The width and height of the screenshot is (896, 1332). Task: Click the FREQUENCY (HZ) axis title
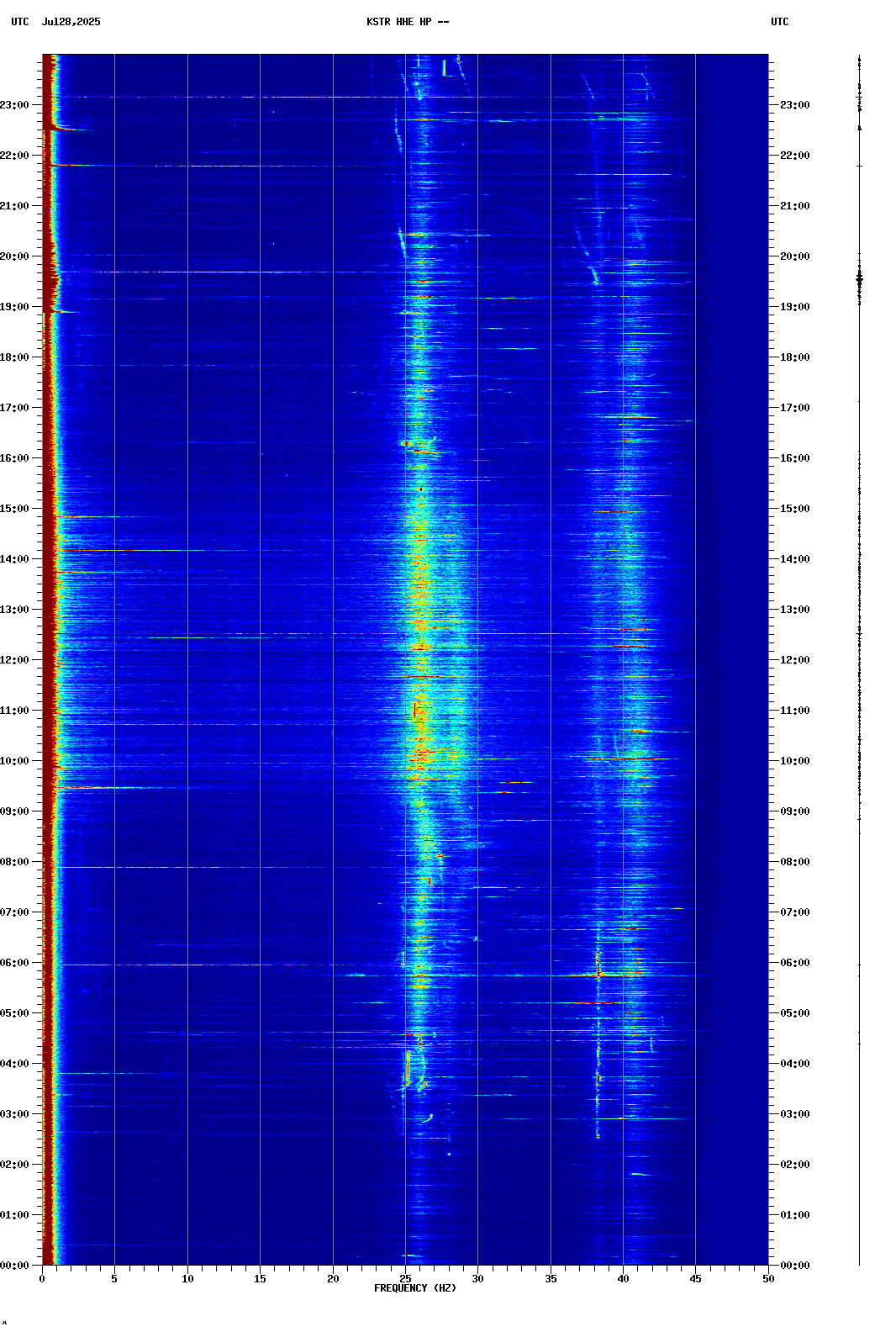pyautogui.click(x=415, y=1288)
